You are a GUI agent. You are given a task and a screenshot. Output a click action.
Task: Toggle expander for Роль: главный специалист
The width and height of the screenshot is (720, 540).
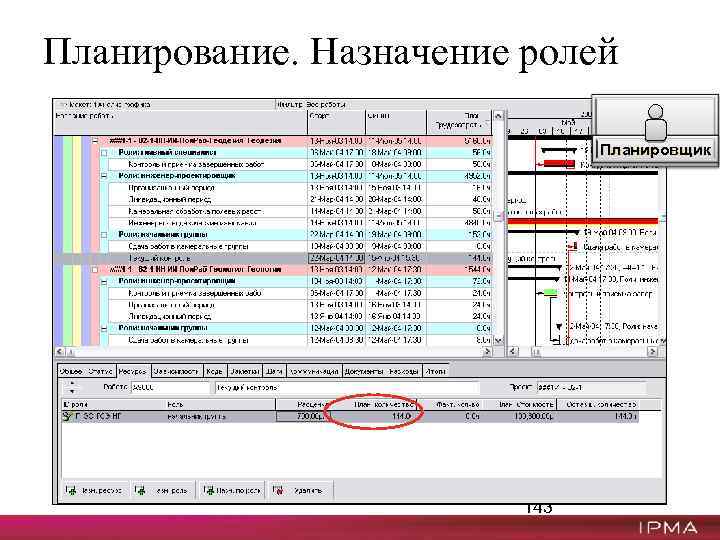pos(104,153)
